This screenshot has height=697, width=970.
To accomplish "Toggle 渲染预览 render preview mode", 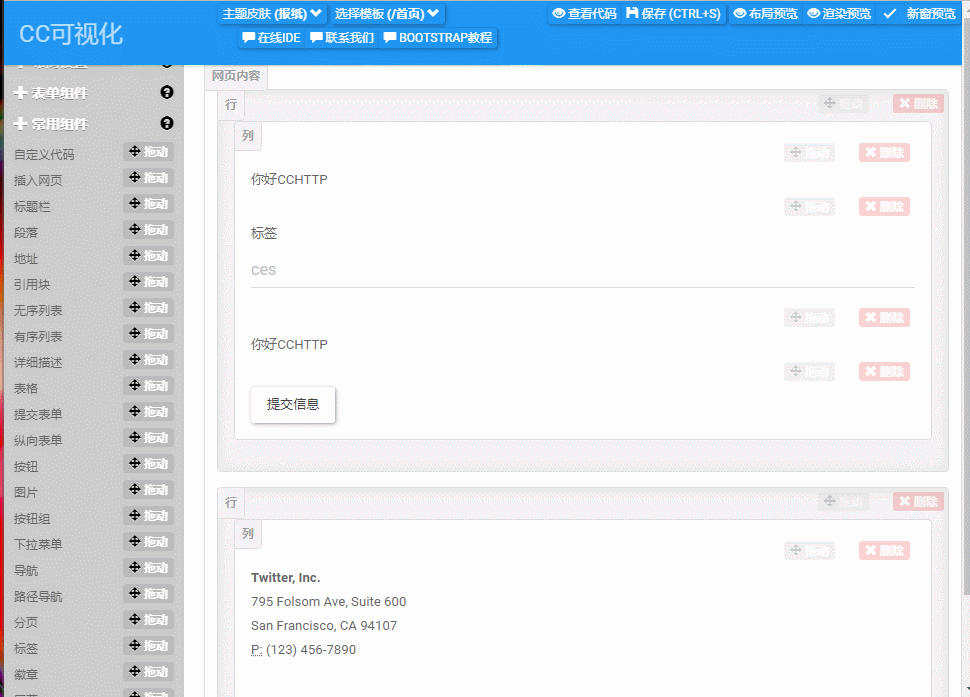I will pyautogui.click(x=839, y=14).
